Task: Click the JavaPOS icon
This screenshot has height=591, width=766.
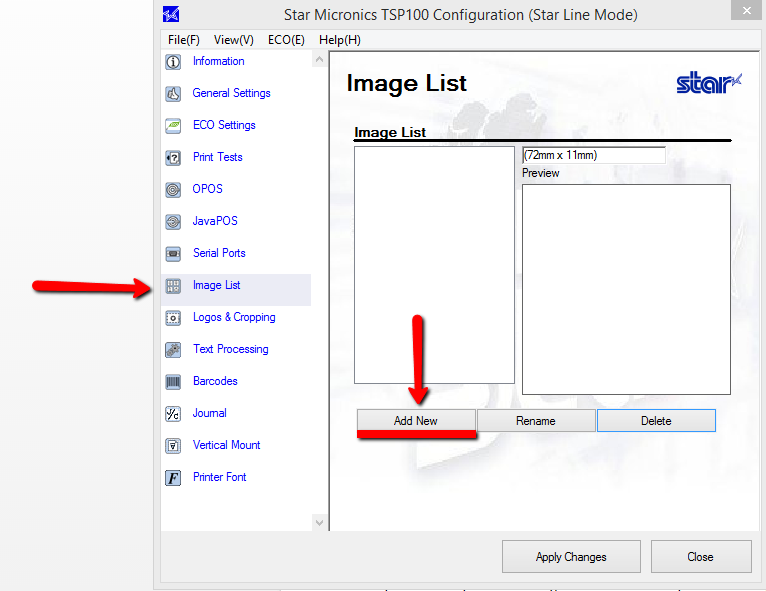Action: point(173,222)
